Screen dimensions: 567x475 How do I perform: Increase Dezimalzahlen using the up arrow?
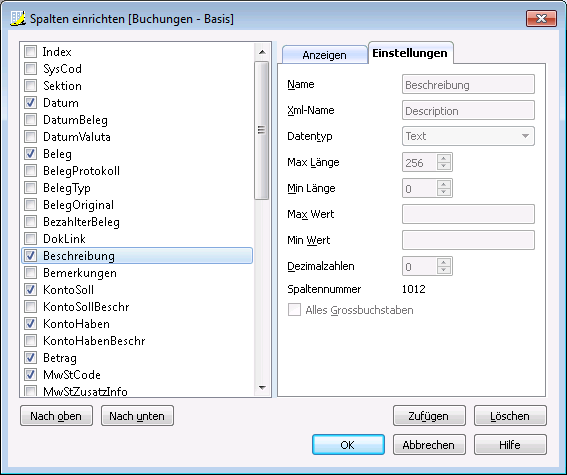click(444, 262)
